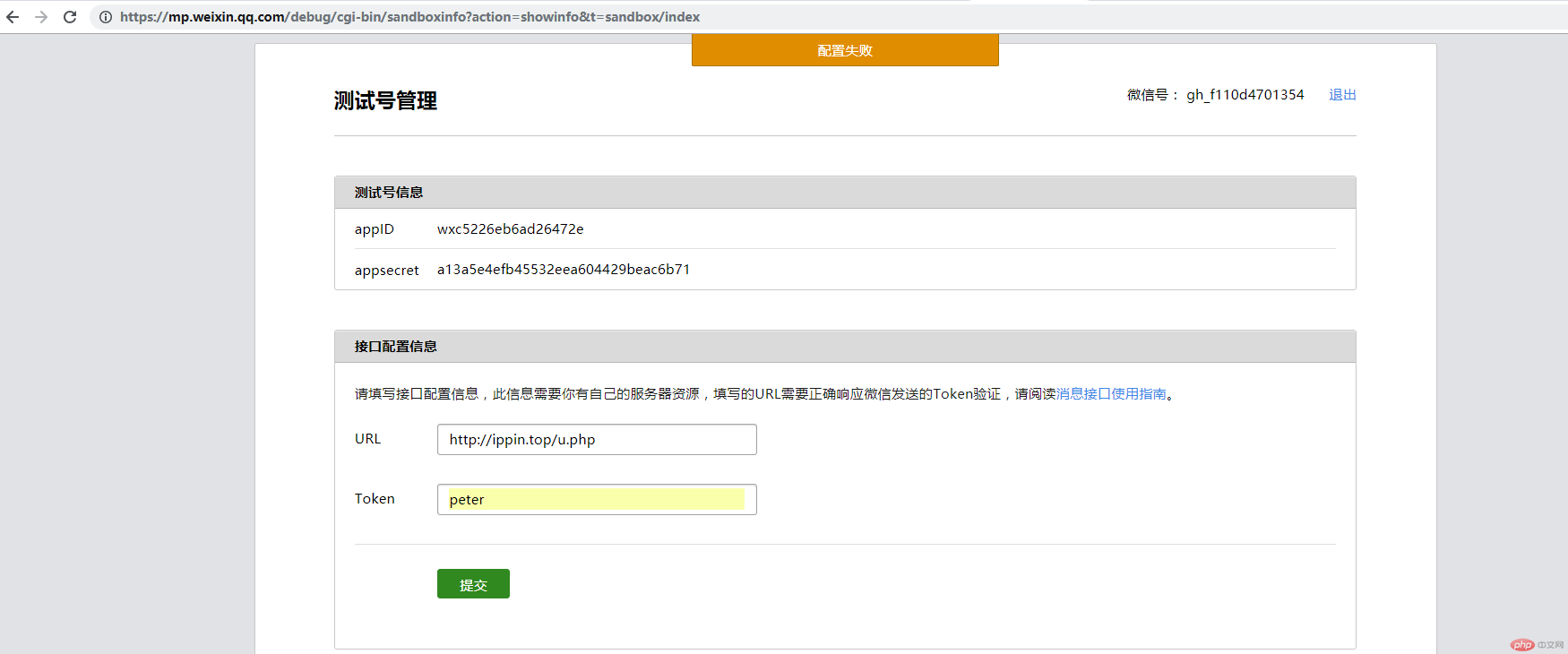View site information icon in address bar
1568x654 pixels.
pyautogui.click(x=105, y=17)
